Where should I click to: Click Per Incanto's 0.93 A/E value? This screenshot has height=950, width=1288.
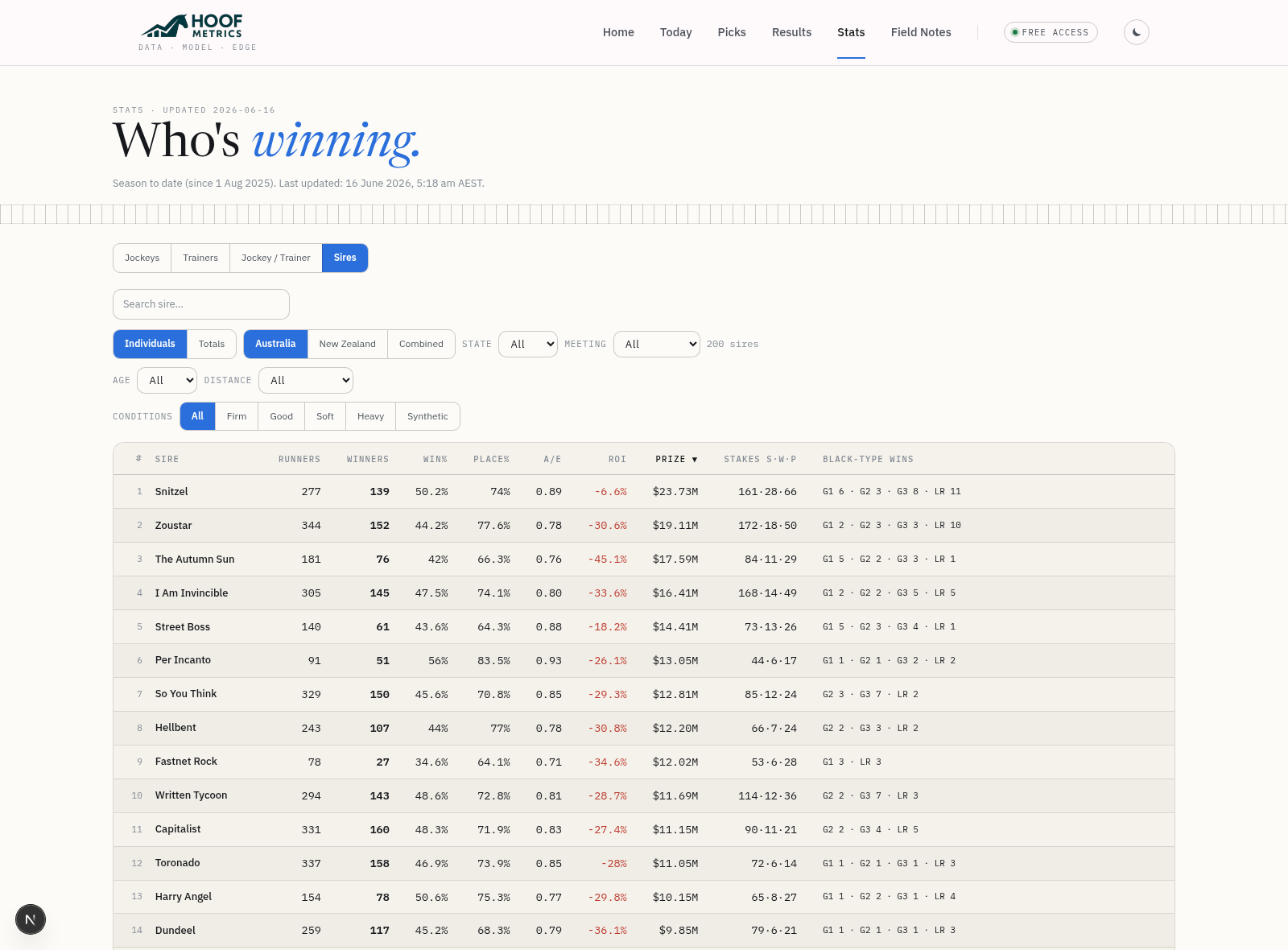click(549, 661)
